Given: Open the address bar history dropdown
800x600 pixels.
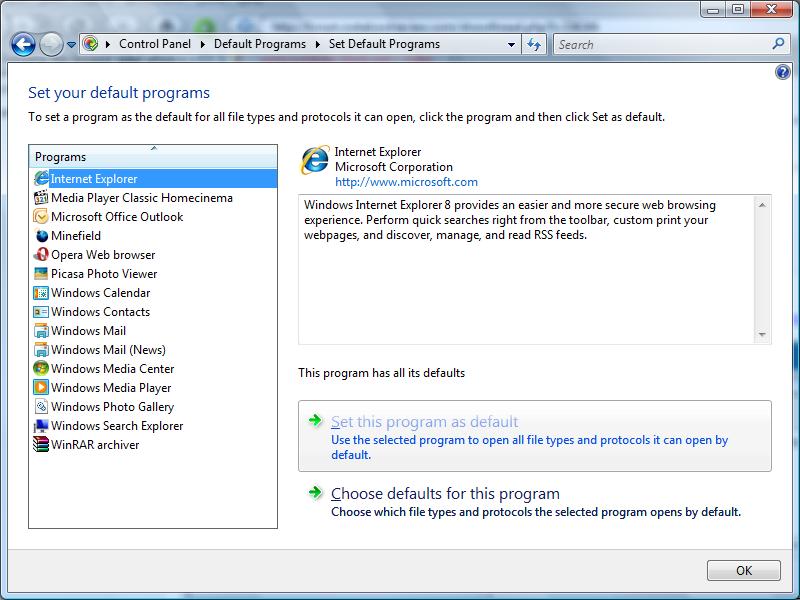Looking at the screenshot, I should (511, 44).
